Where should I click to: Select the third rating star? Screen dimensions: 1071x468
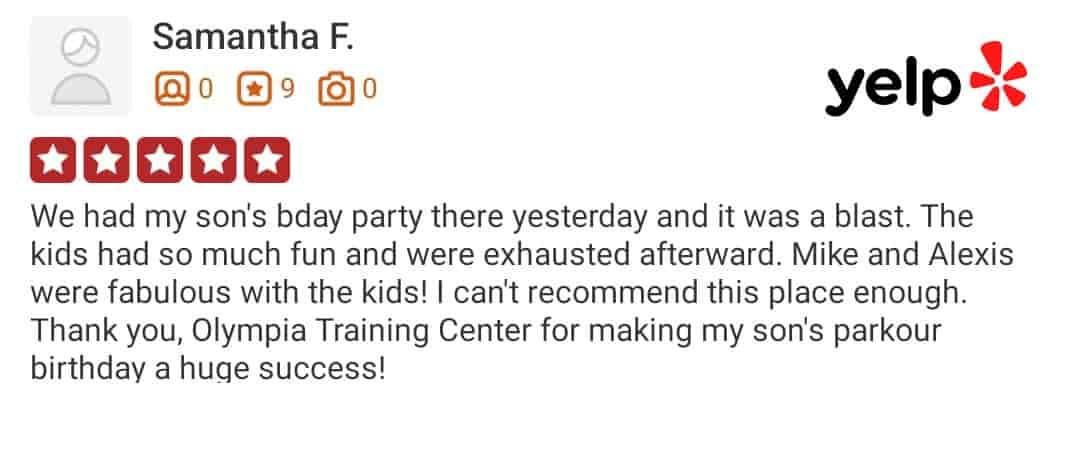160,160
